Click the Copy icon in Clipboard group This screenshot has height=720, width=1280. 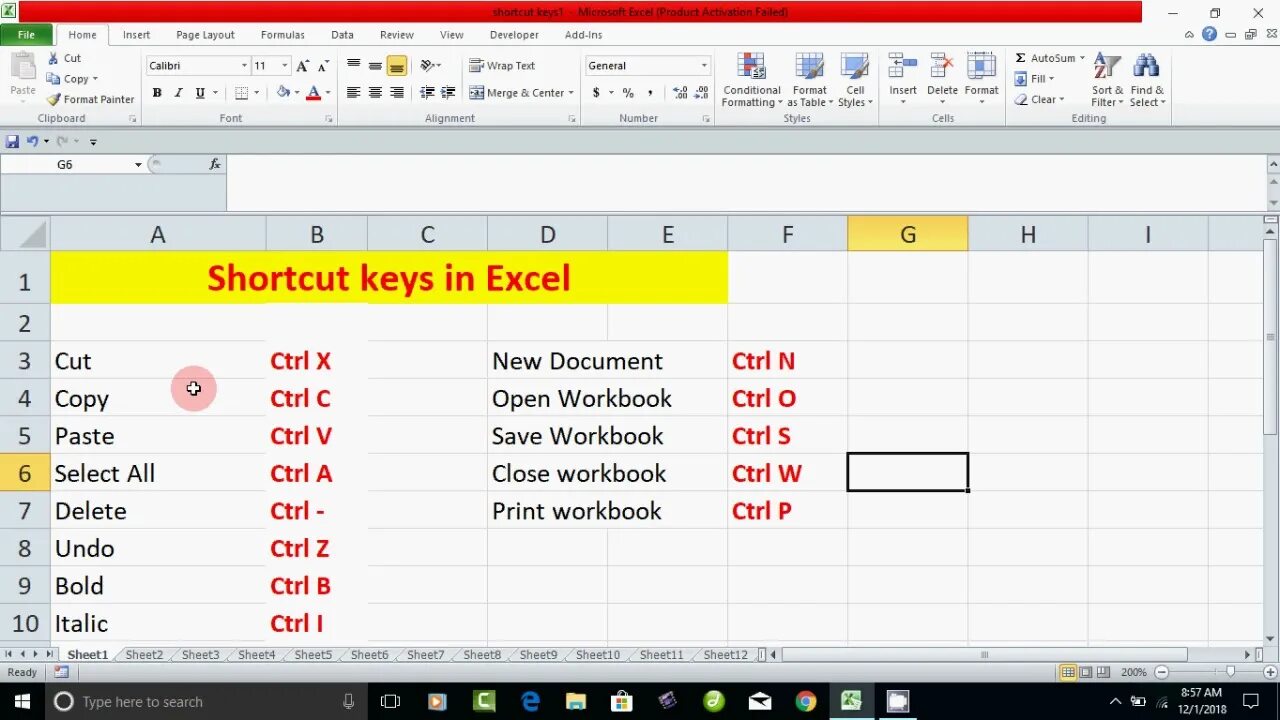coord(53,79)
